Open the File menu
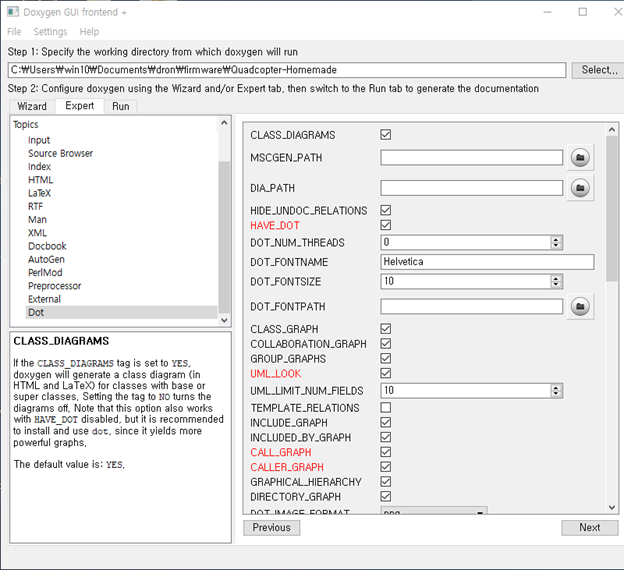This screenshot has width=624, height=570. click(14, 32)
